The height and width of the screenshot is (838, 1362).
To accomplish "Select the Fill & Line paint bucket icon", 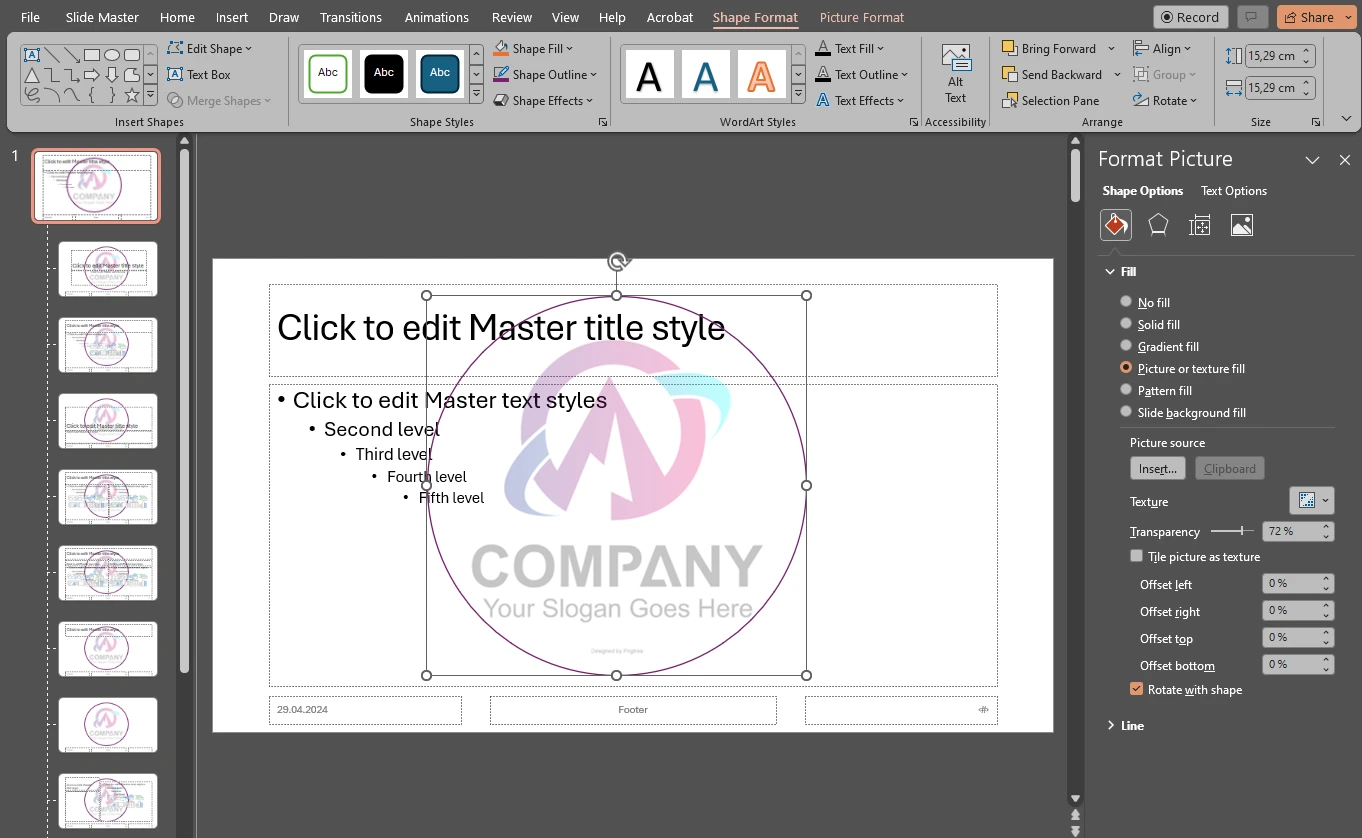I will pos(1115,225).
